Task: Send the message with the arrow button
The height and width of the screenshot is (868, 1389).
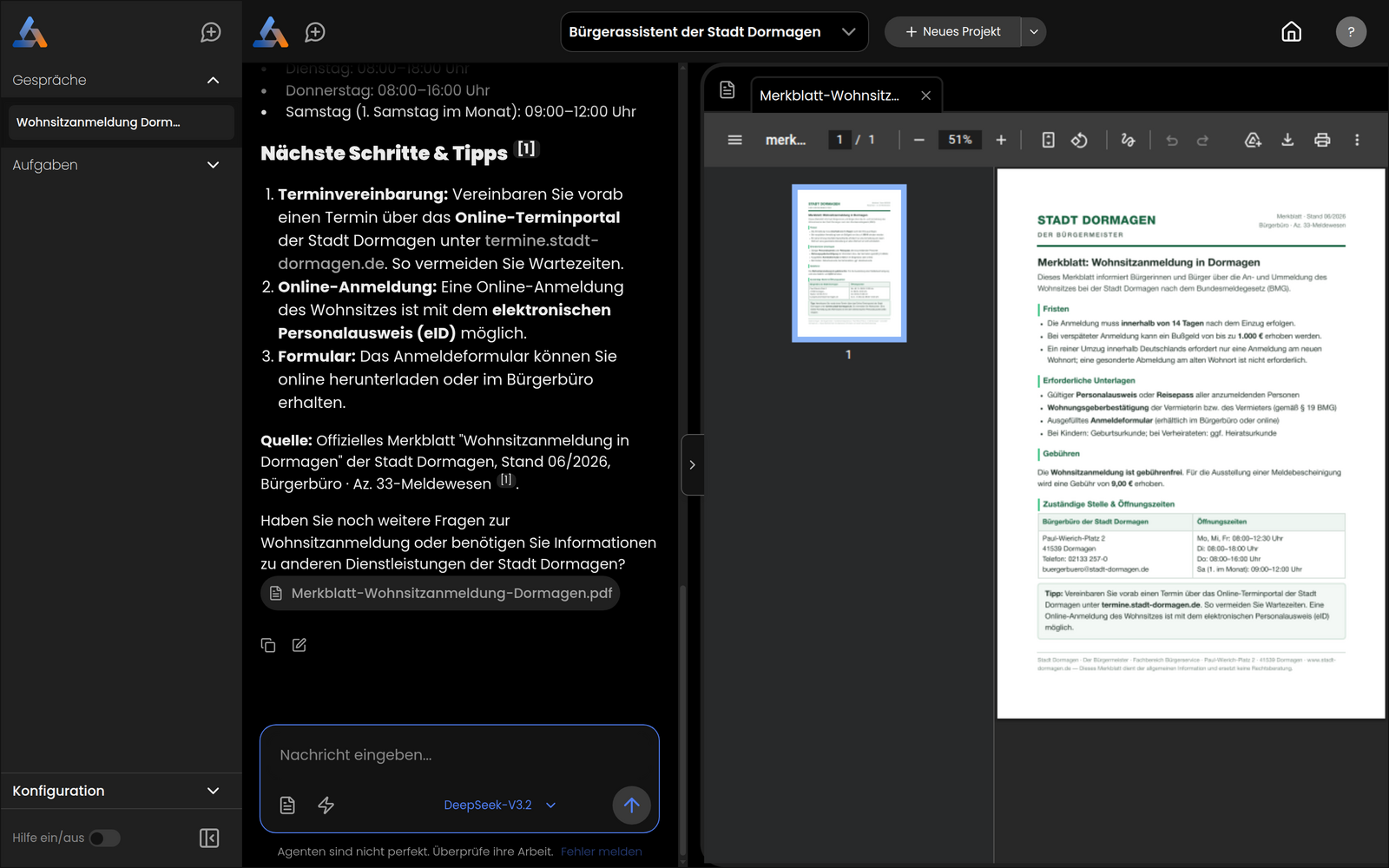Action: point(632,806)
